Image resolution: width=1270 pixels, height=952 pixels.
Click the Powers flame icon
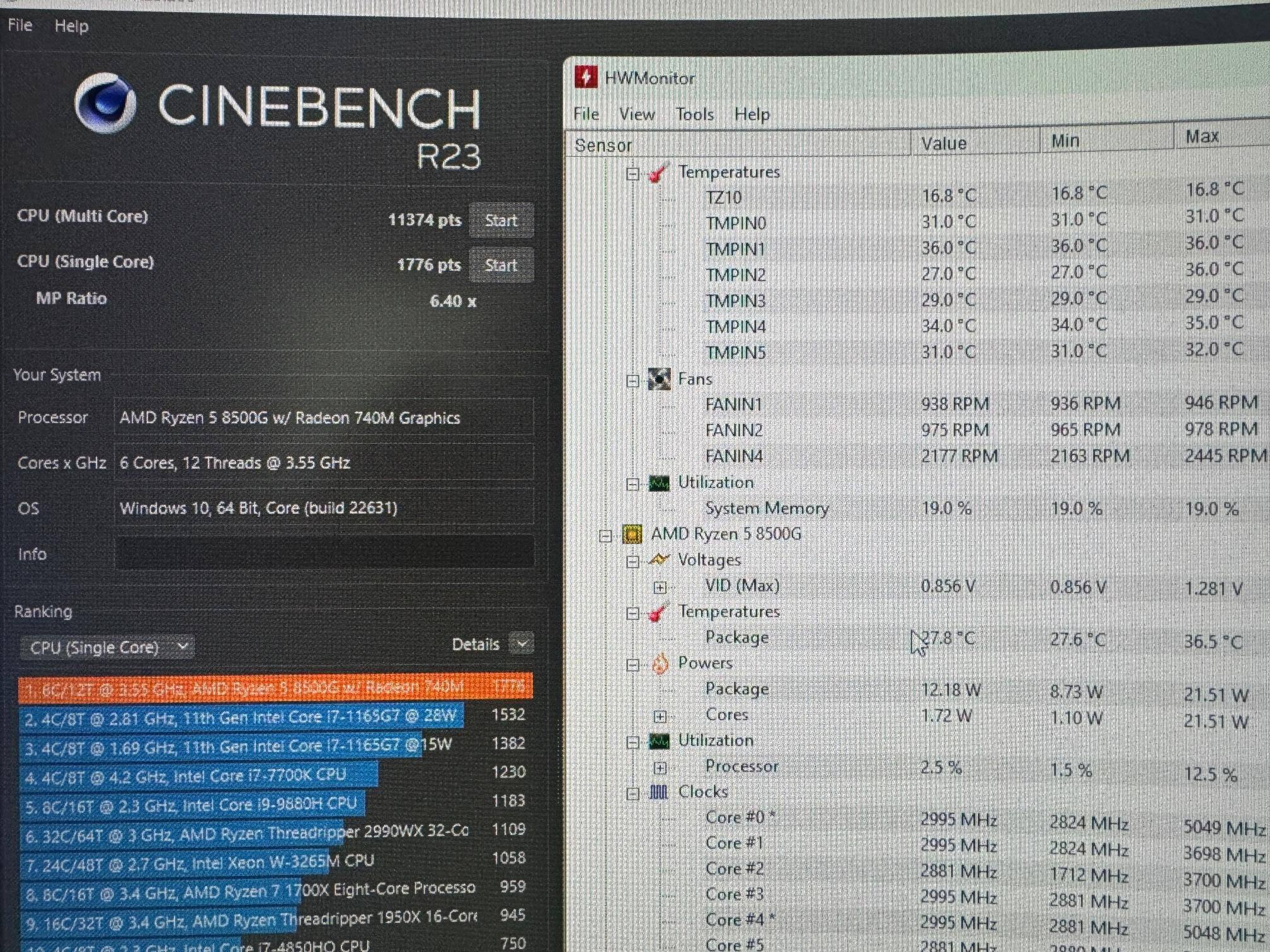[x=660, y=663]
